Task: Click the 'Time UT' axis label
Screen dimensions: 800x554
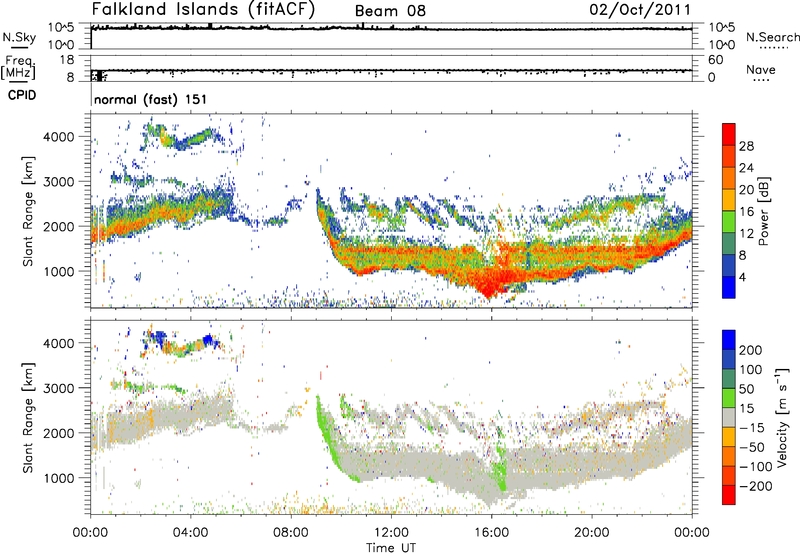Action: [391, 548]
